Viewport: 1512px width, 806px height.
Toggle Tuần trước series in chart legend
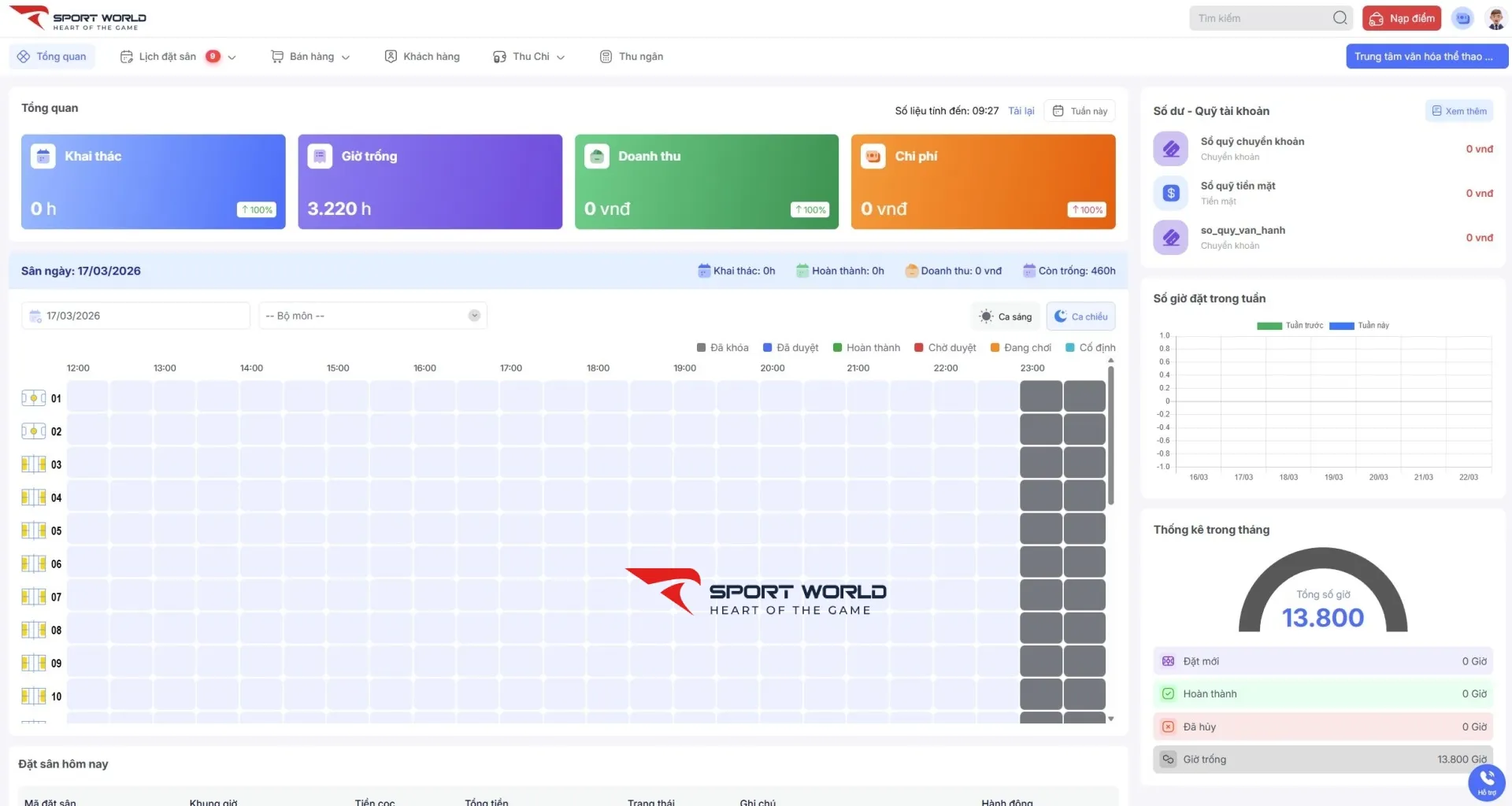(x=1290, y=326)
